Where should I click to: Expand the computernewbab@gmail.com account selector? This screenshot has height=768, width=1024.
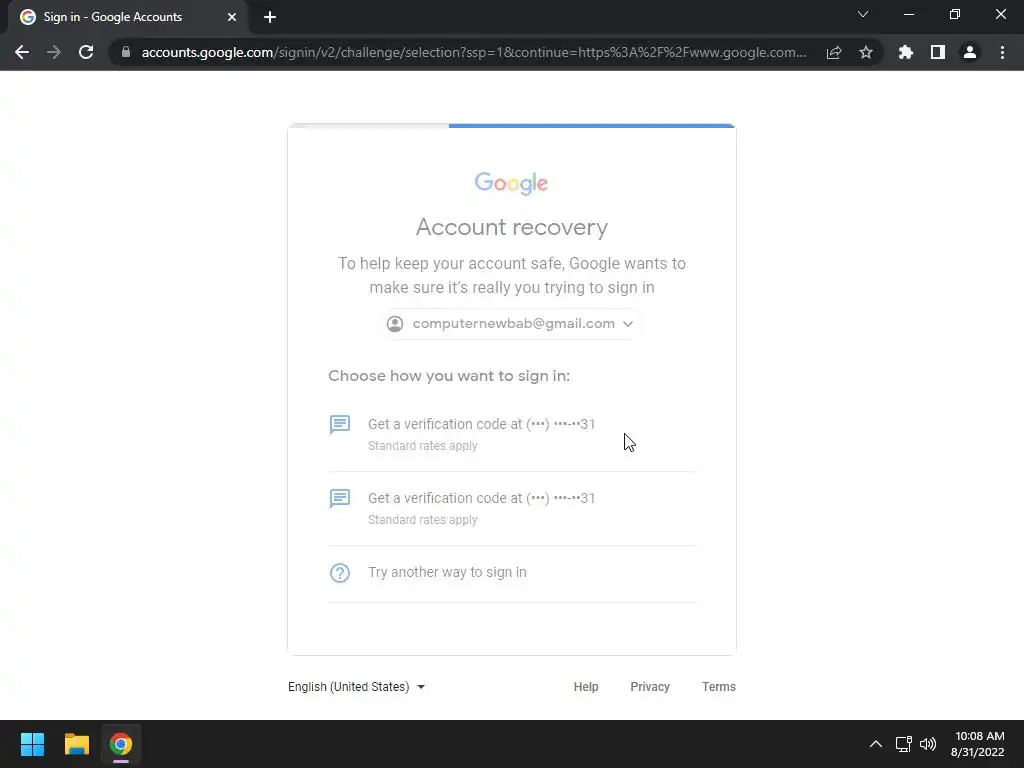tap(511, 324)
